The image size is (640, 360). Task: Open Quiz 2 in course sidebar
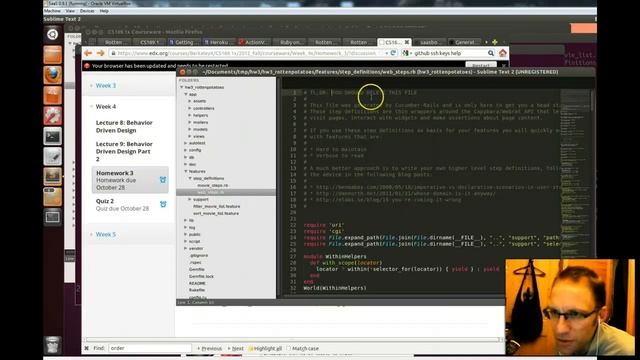[x=122, y=204]
